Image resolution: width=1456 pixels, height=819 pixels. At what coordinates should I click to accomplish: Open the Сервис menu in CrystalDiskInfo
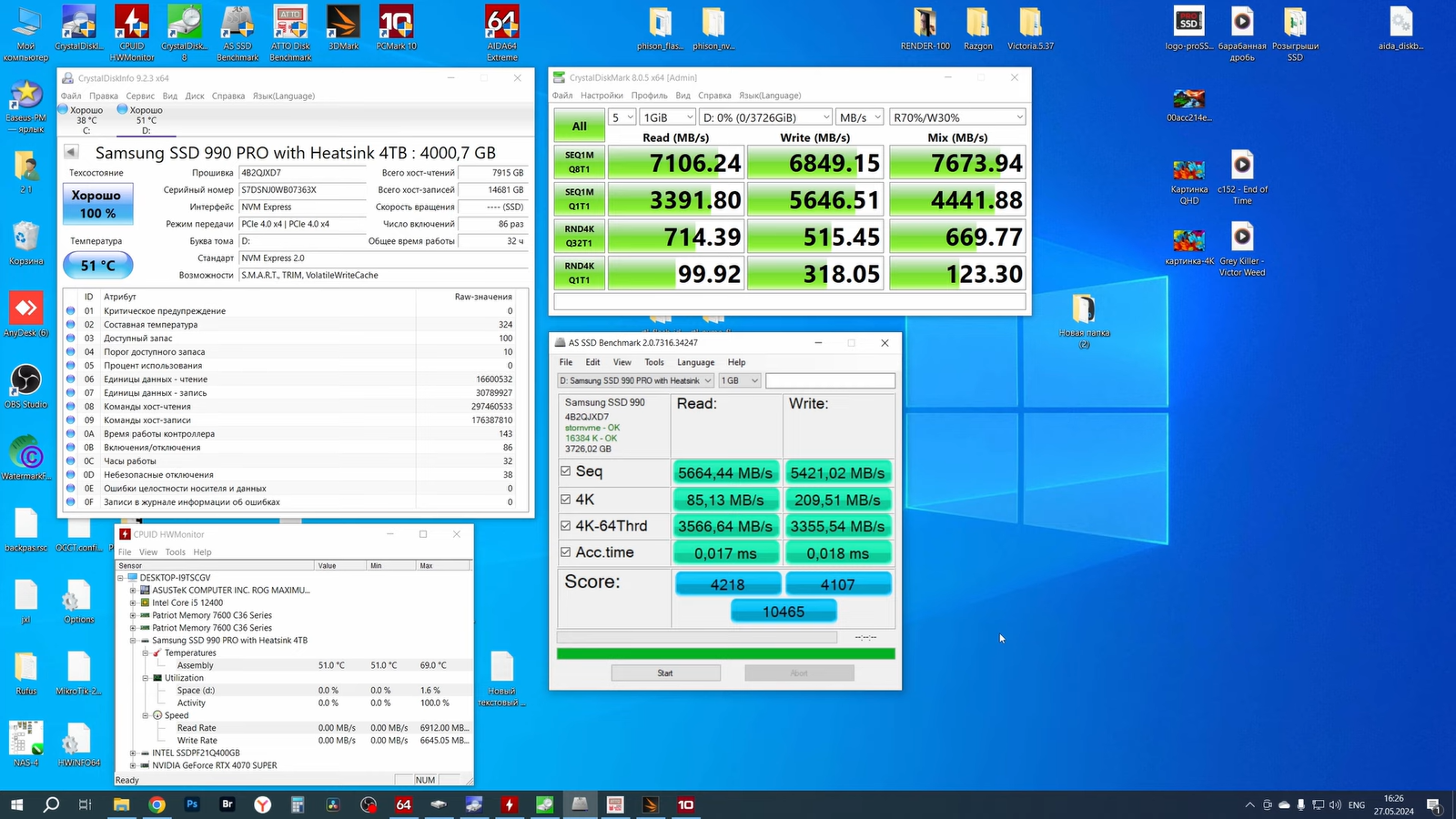tap(140, 96)
